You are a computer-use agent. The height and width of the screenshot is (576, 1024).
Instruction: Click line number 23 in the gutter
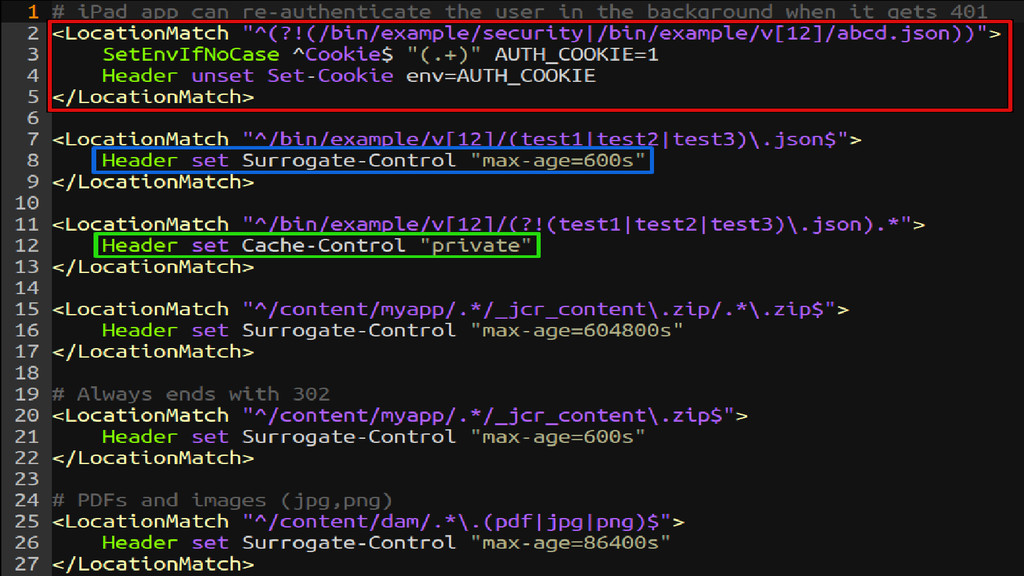[x=27, y=479]
